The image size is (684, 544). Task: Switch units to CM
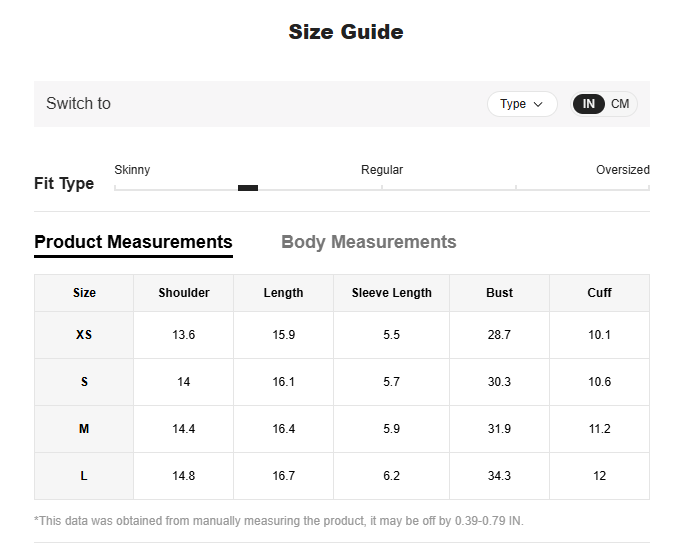point(619,104)
